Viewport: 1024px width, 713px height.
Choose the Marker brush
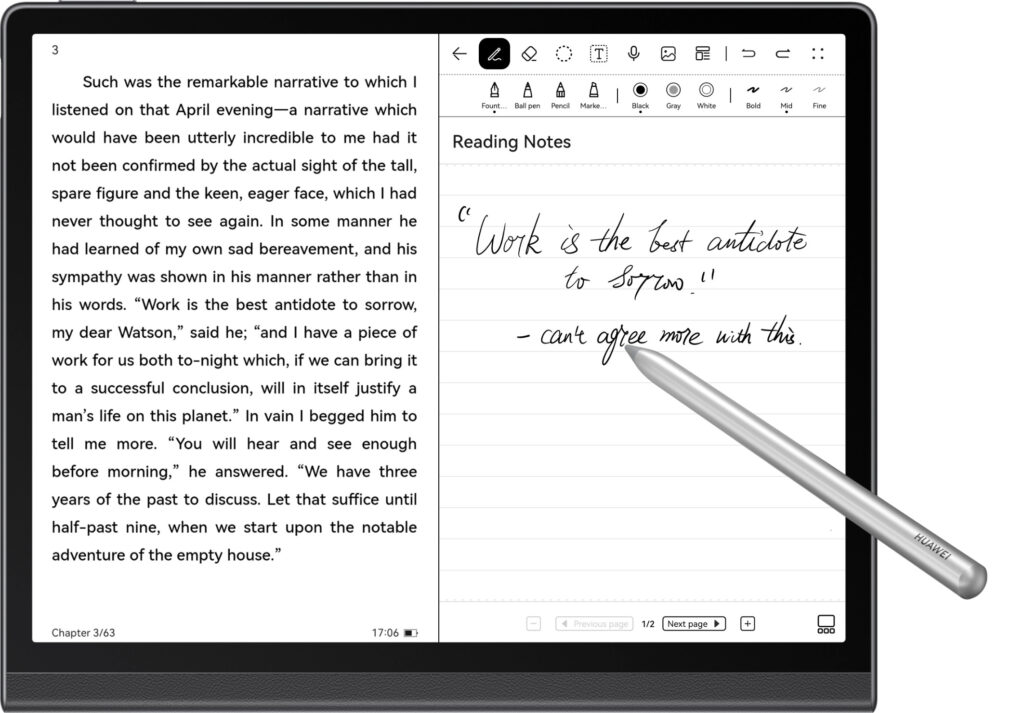(595, 96)
